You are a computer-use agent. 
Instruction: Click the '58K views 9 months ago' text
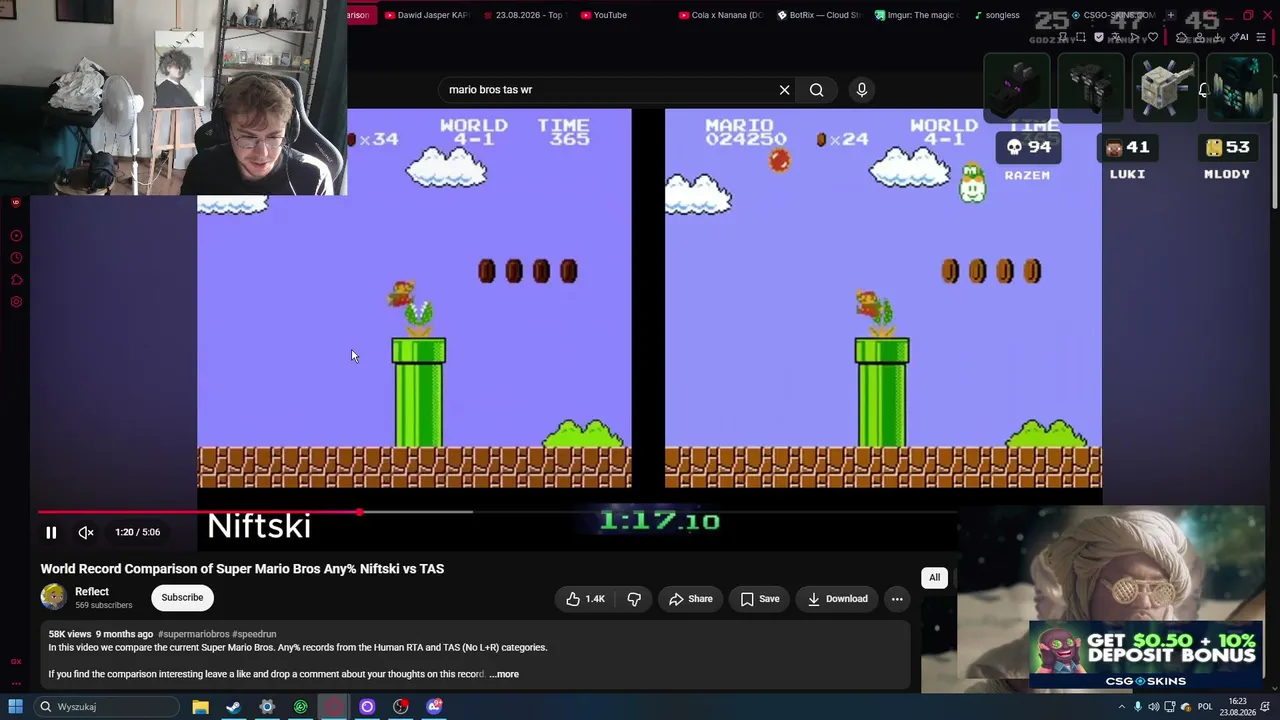point(101,634)
